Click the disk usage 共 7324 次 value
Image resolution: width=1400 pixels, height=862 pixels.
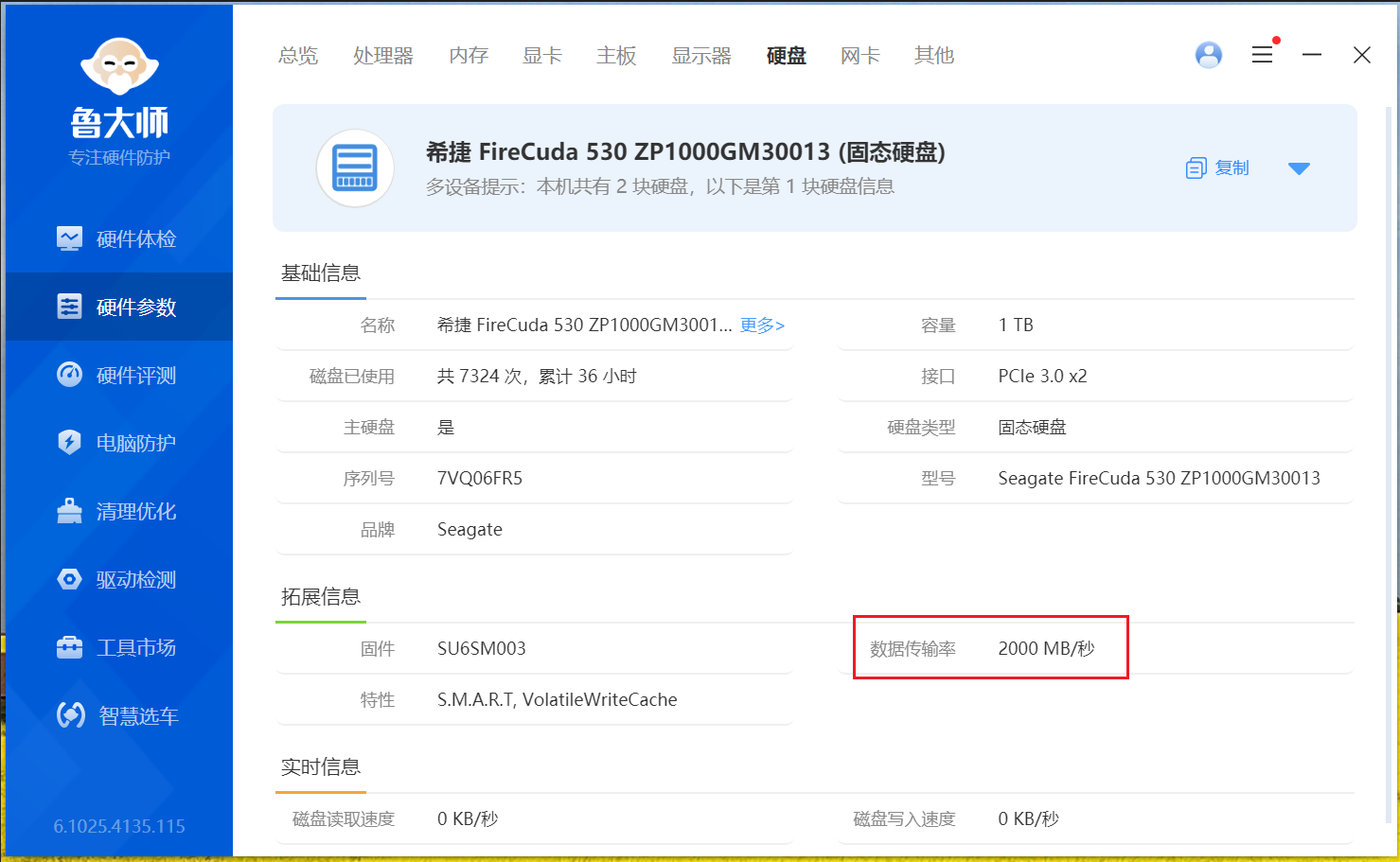click(x=537, y=376)
